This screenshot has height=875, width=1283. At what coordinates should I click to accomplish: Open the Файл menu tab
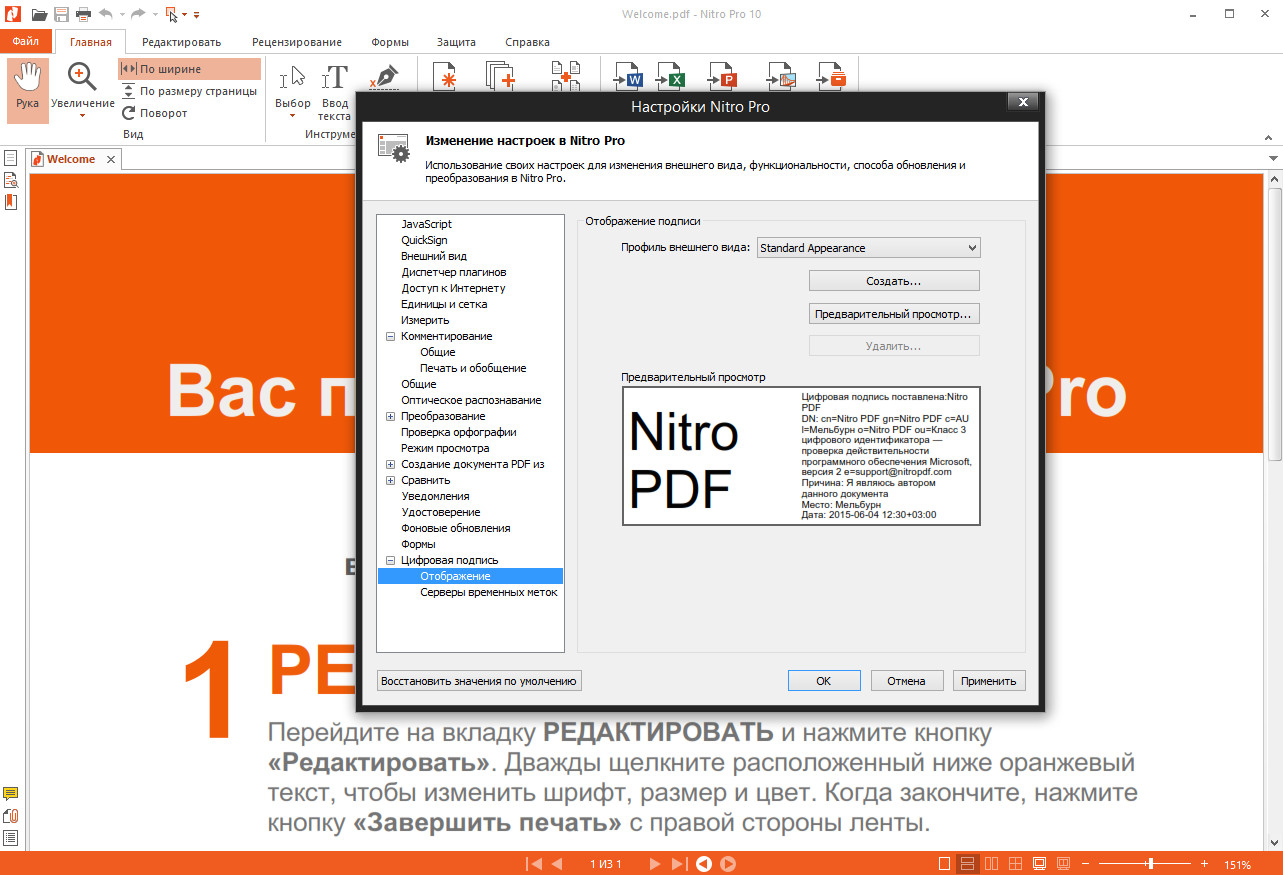coord(26,42)
